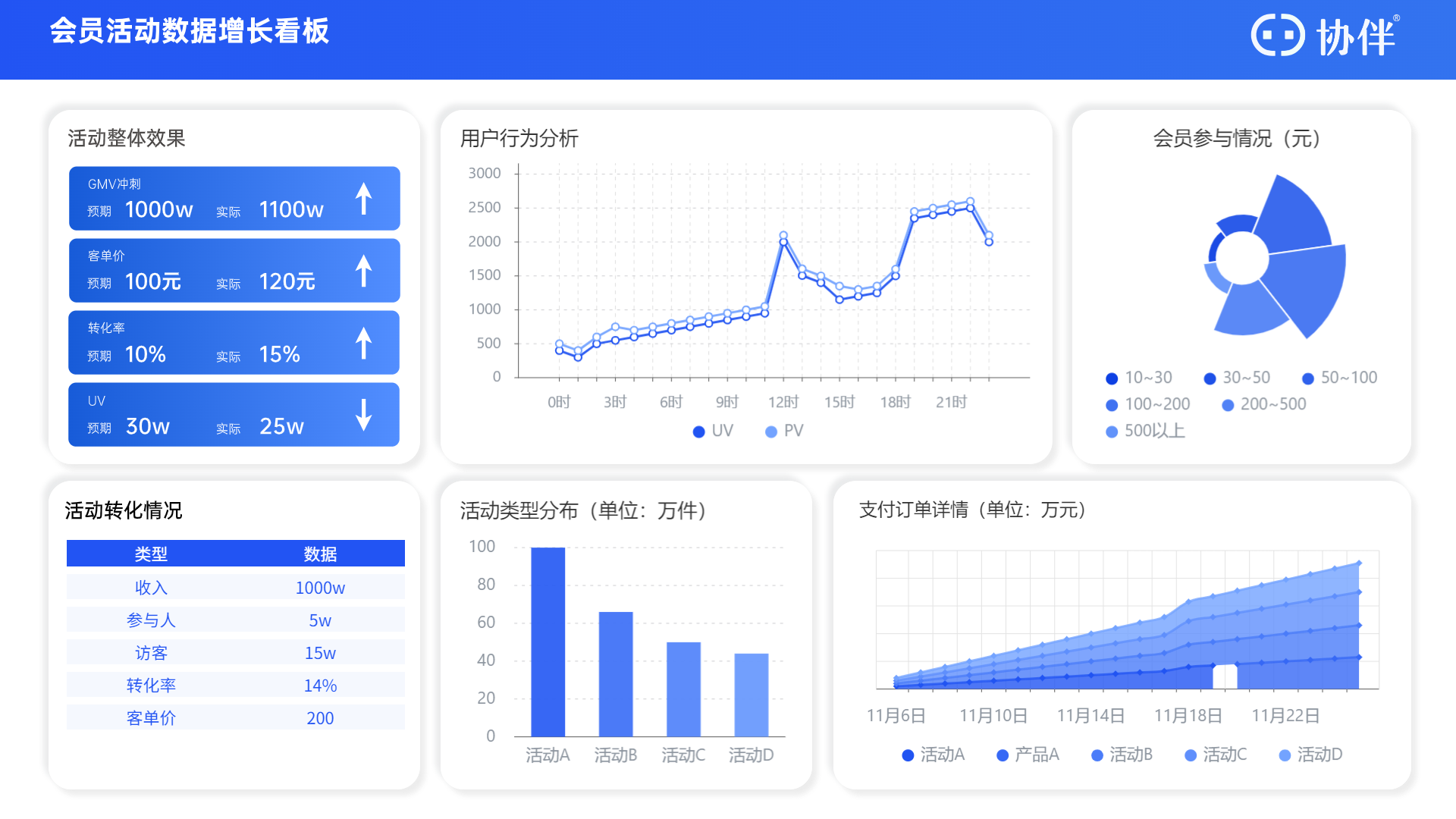Screen dimensions: 1456x819
Task: Click the down arrow on the UV card
Action: [364, 415]
